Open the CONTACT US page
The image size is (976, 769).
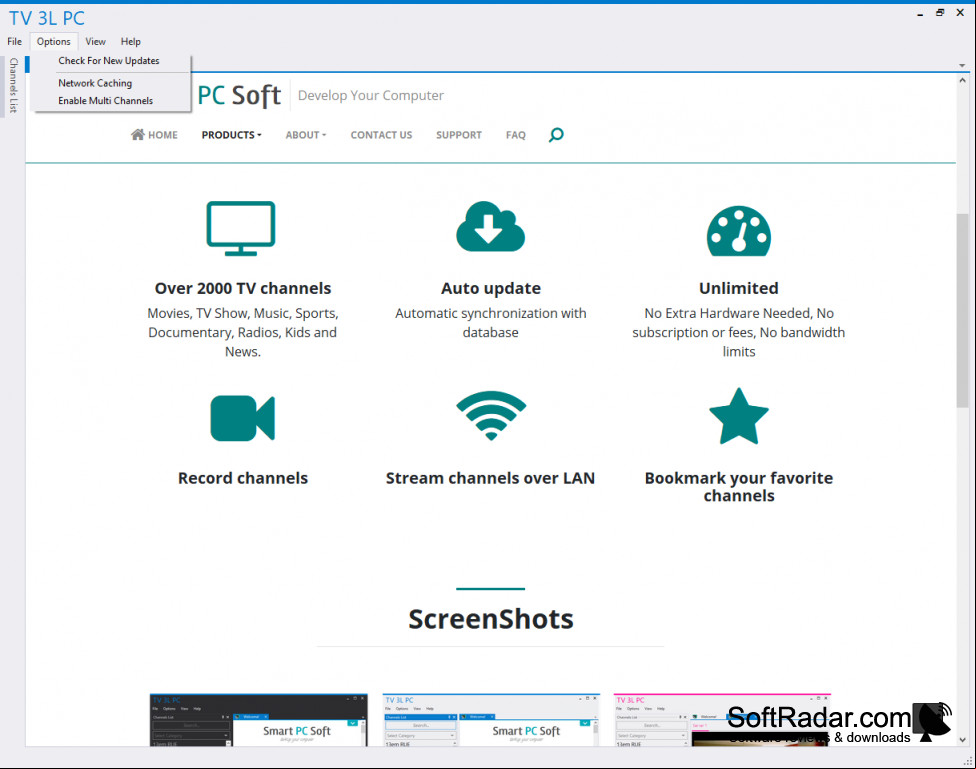click(382, 135)
